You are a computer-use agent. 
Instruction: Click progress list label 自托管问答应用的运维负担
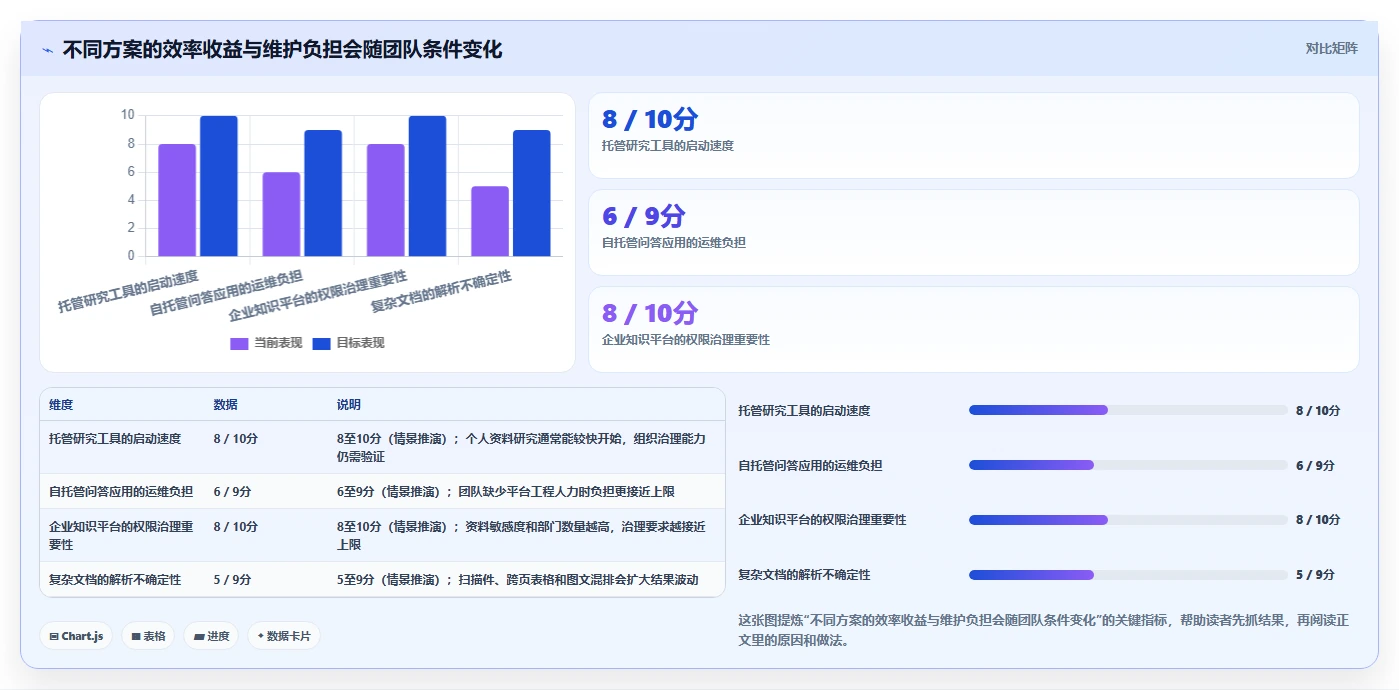(810, 465)
